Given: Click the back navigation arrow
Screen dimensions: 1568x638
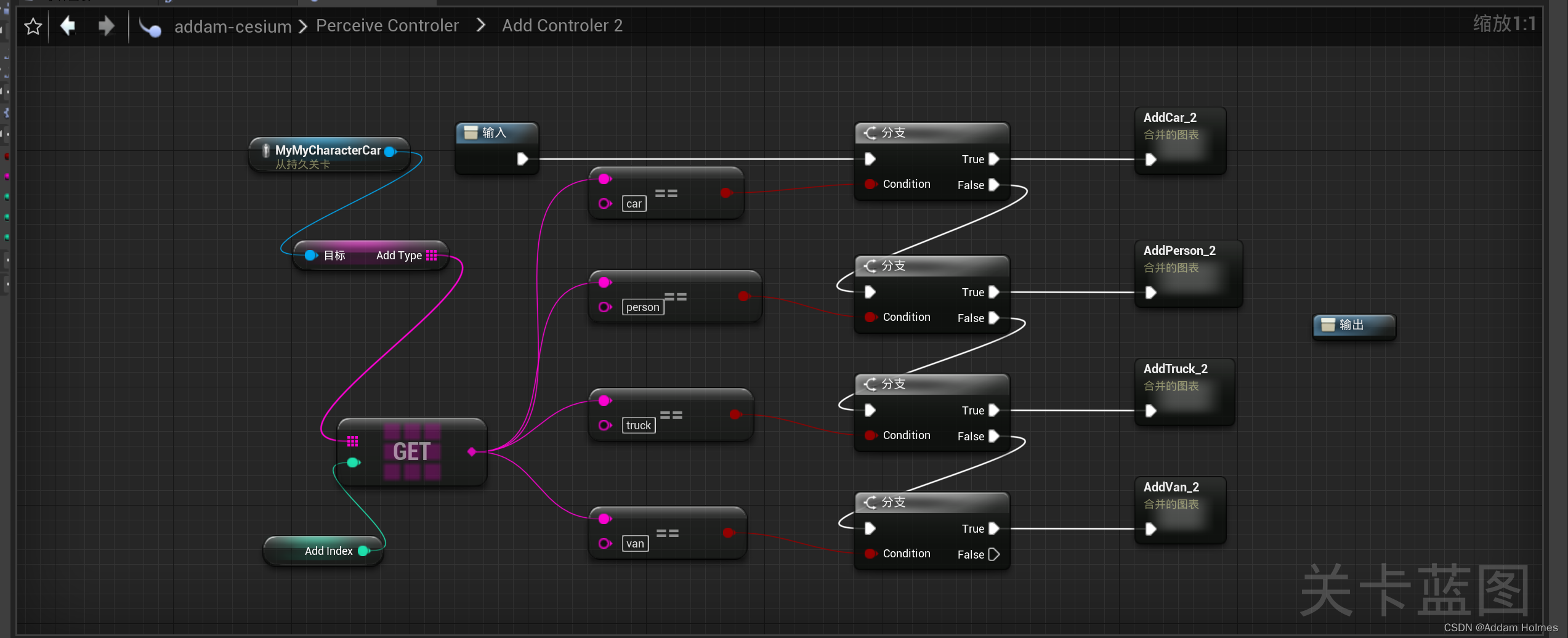Looking at the screenshot, I should pos(68,26).
